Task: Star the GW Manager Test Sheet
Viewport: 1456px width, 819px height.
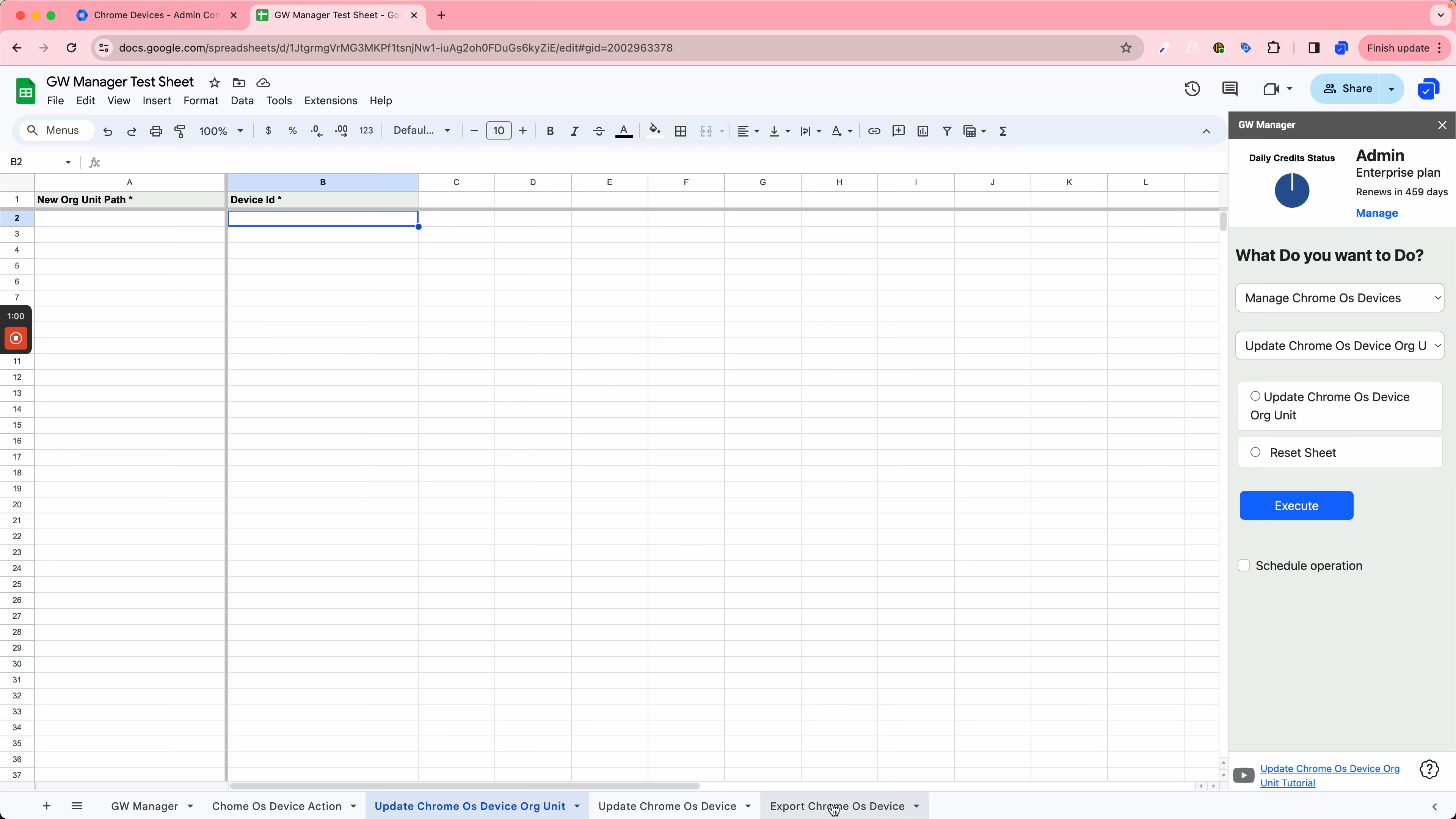Action: [x=214, y=83]
